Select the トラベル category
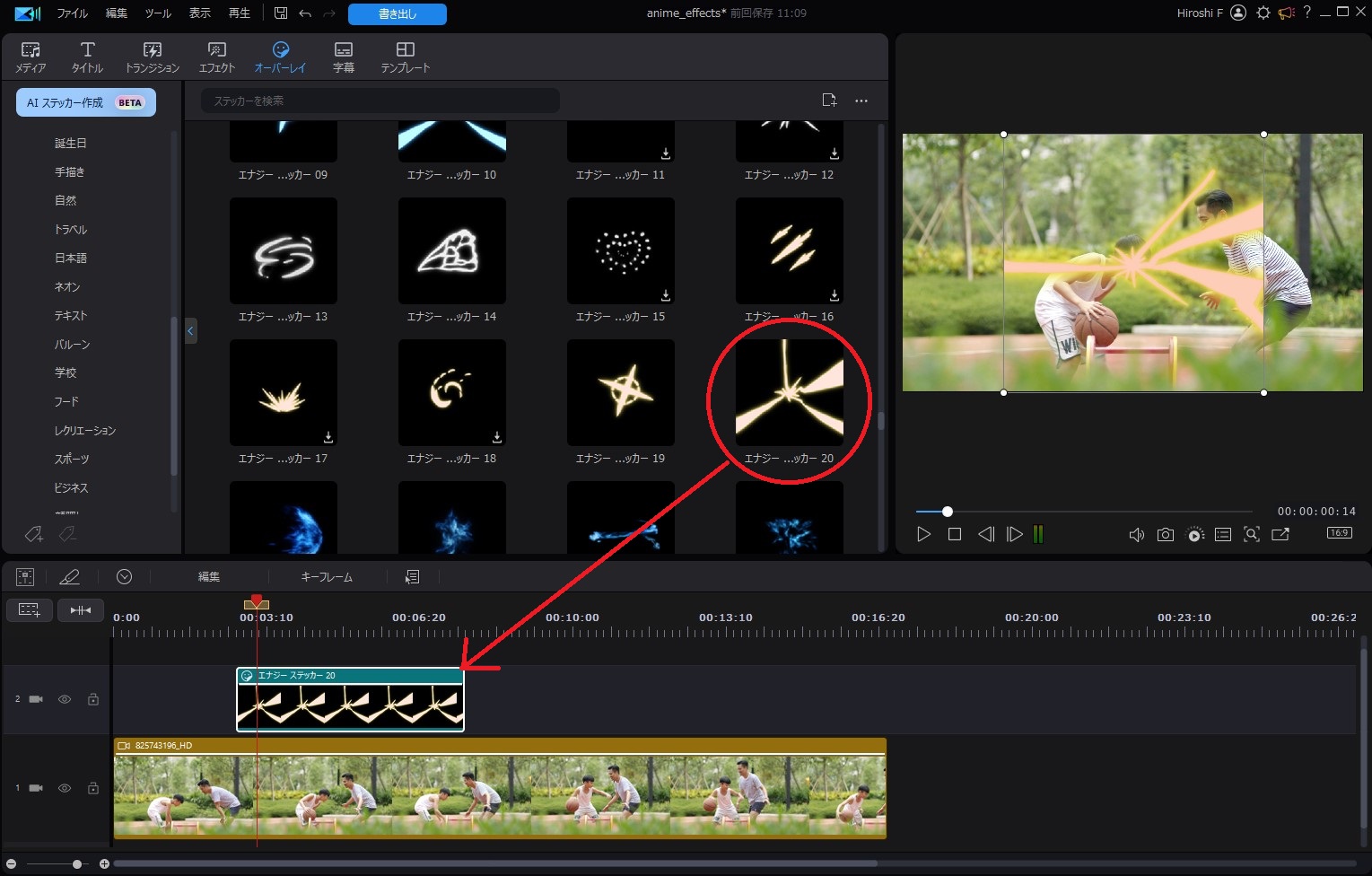 pos(71,229)
